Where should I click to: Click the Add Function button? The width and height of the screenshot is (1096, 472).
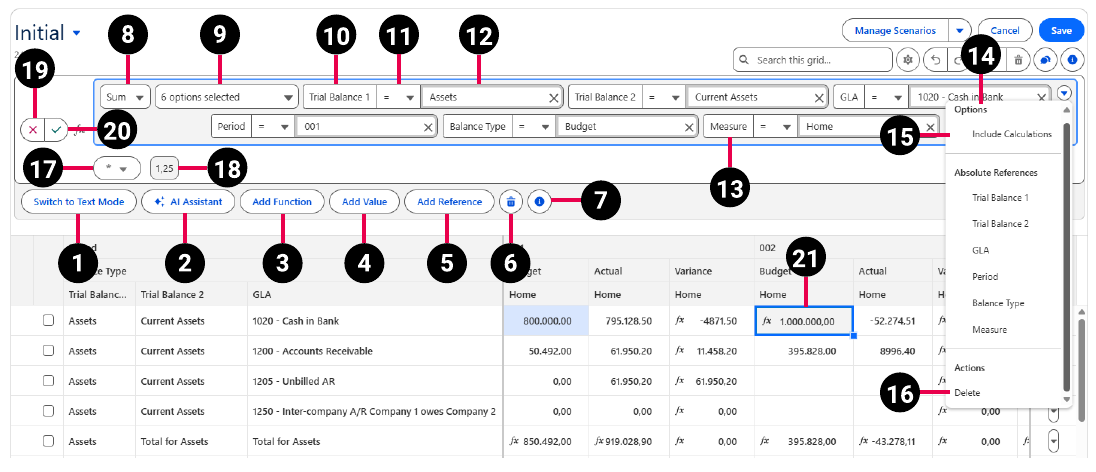(282, 201)
